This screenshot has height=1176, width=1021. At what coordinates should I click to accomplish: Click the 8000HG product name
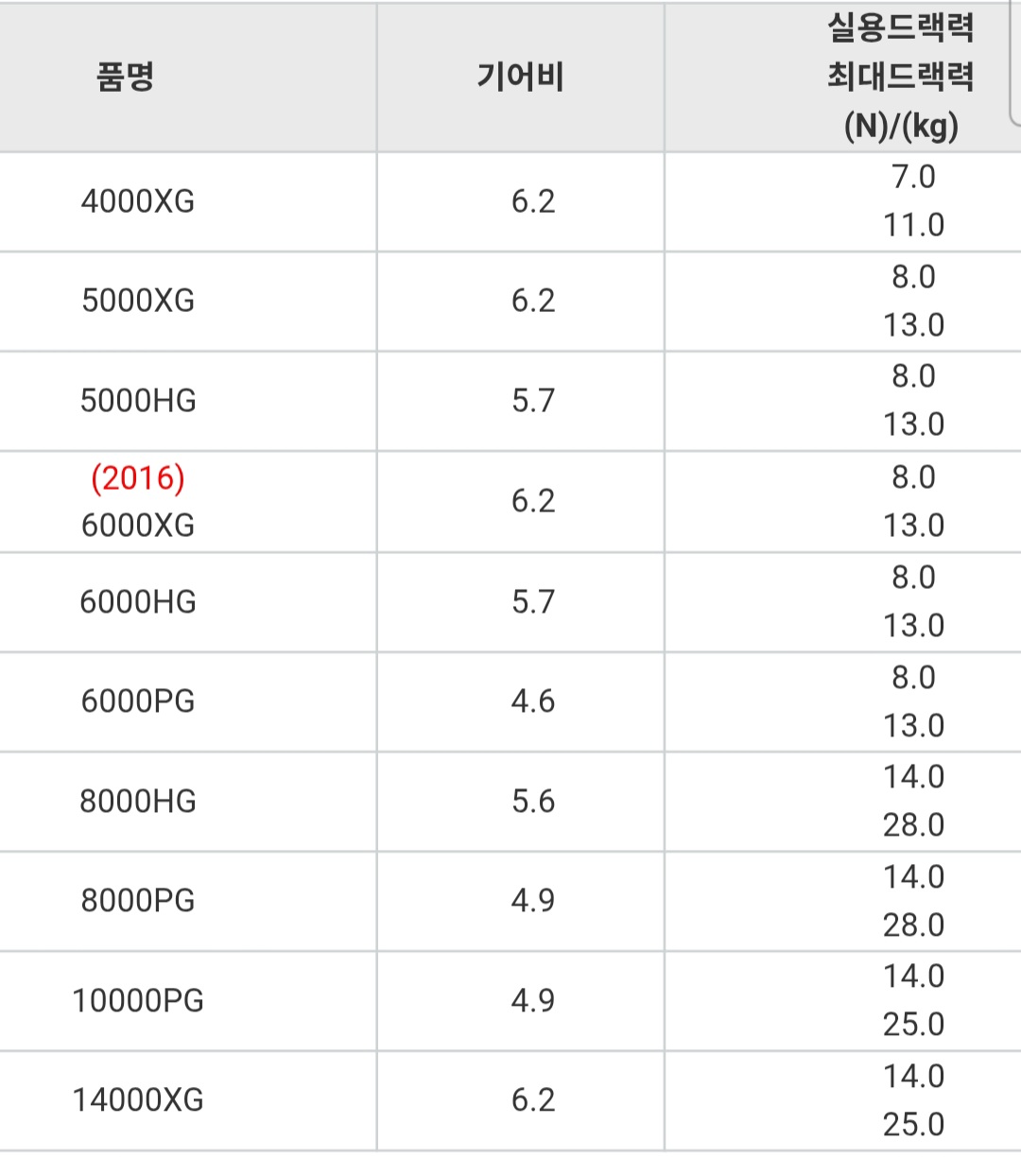pyautogui.click(x=138, y=802)
